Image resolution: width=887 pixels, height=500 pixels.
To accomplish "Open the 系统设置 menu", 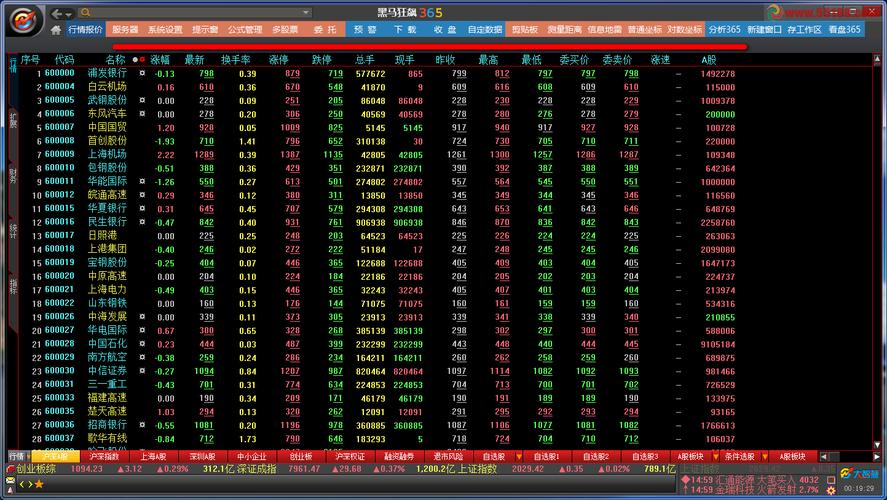I will tap(165, 30).
